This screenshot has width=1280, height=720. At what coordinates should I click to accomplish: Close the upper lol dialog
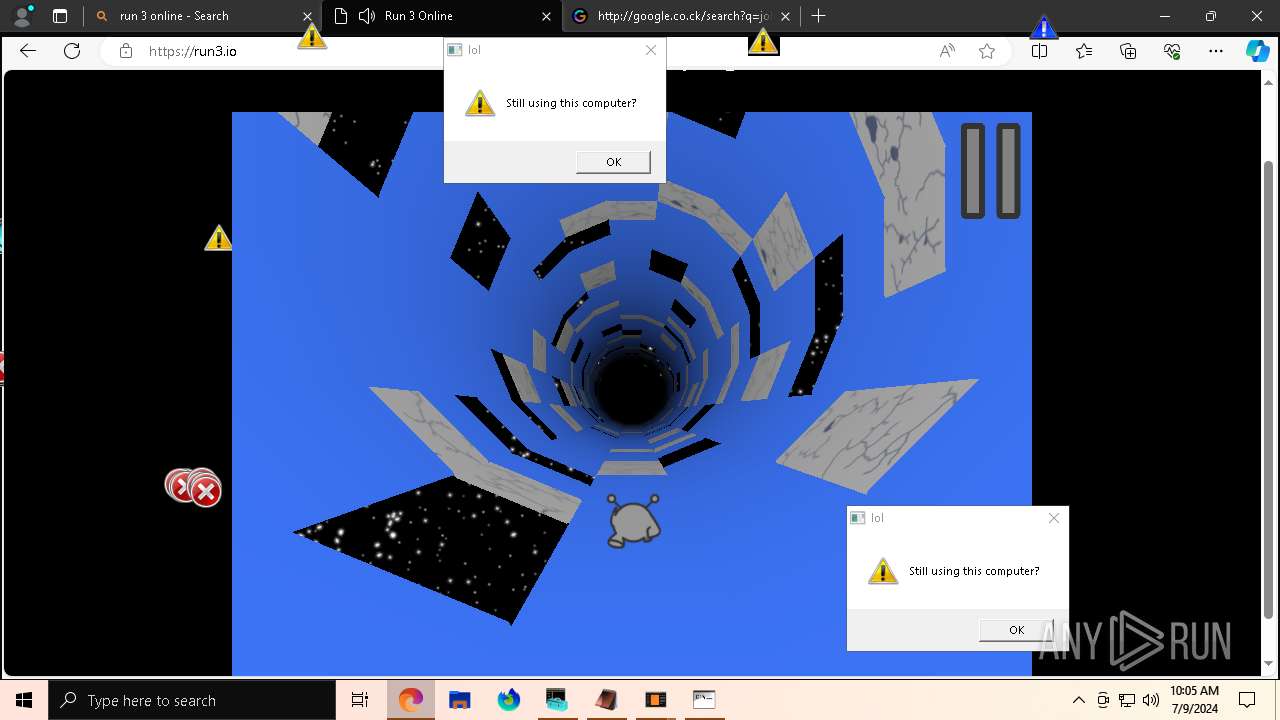point(651,50)
